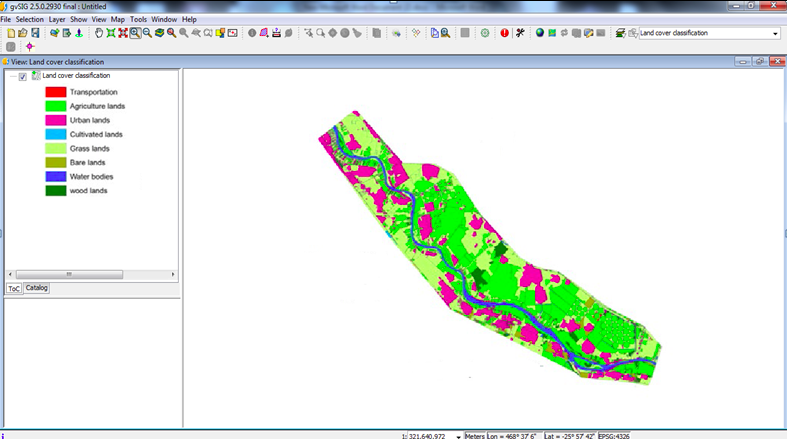787x439 pixels.
Task: Click the red Transportation color swatch
Action: pos(55,92)
